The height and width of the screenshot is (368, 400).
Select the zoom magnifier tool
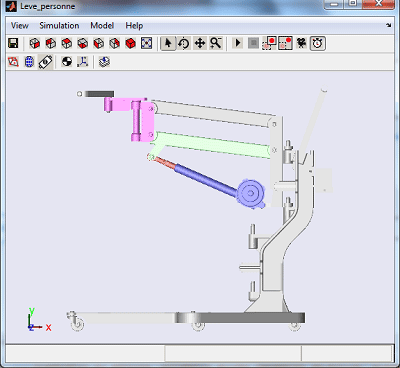216,43
